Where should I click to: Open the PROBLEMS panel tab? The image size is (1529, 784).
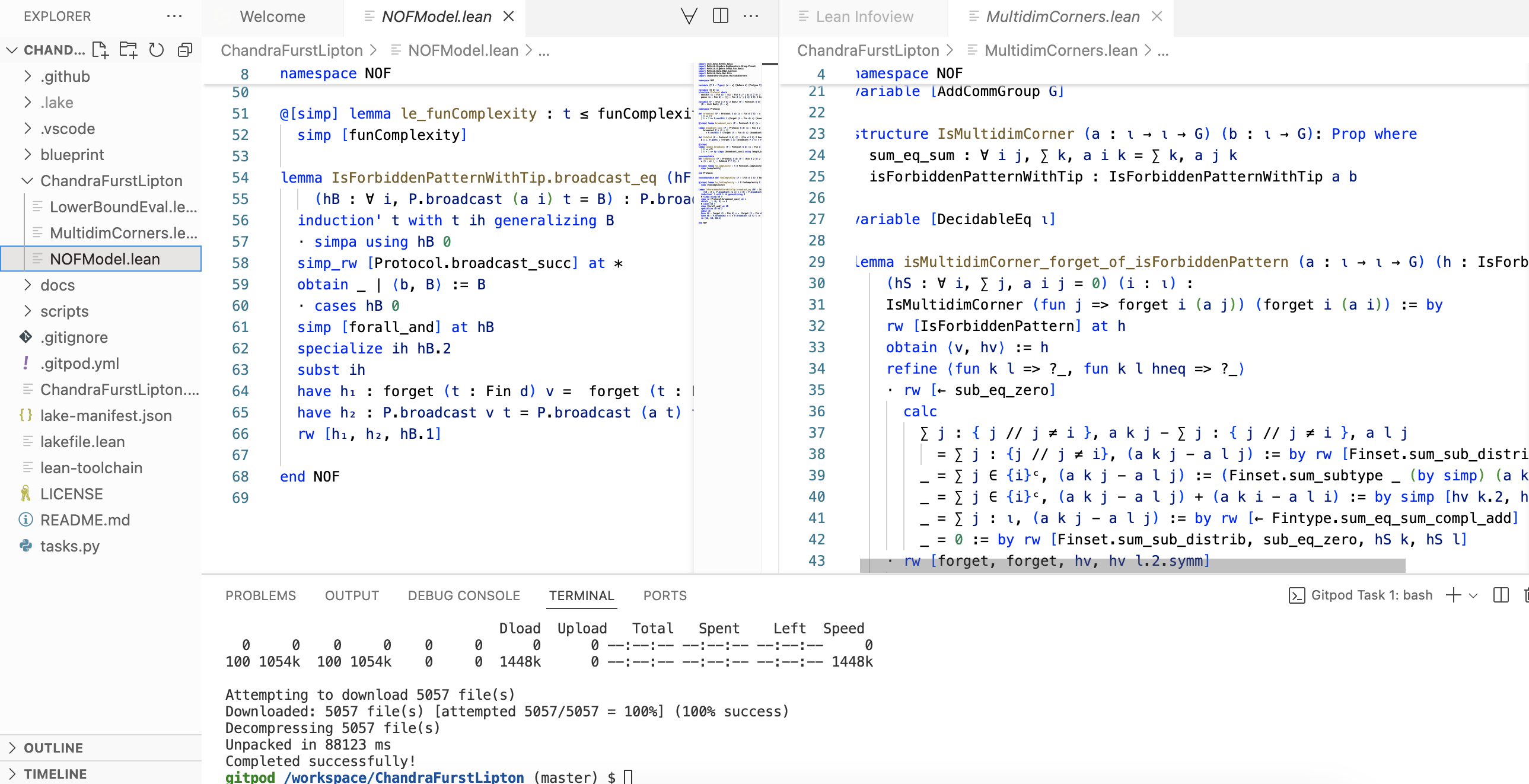tap(260, 595)
